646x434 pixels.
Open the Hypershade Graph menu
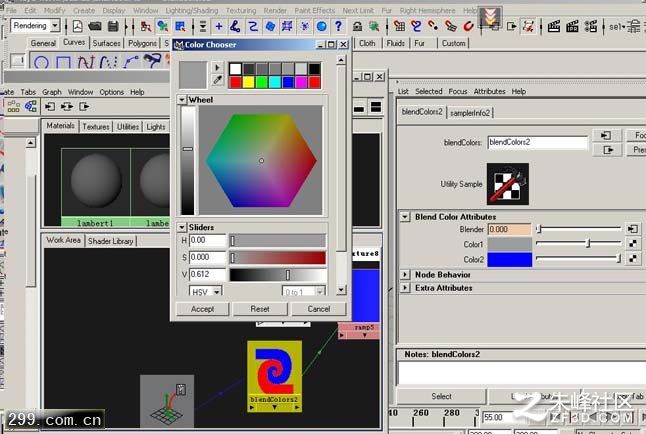tap(51, 92)
